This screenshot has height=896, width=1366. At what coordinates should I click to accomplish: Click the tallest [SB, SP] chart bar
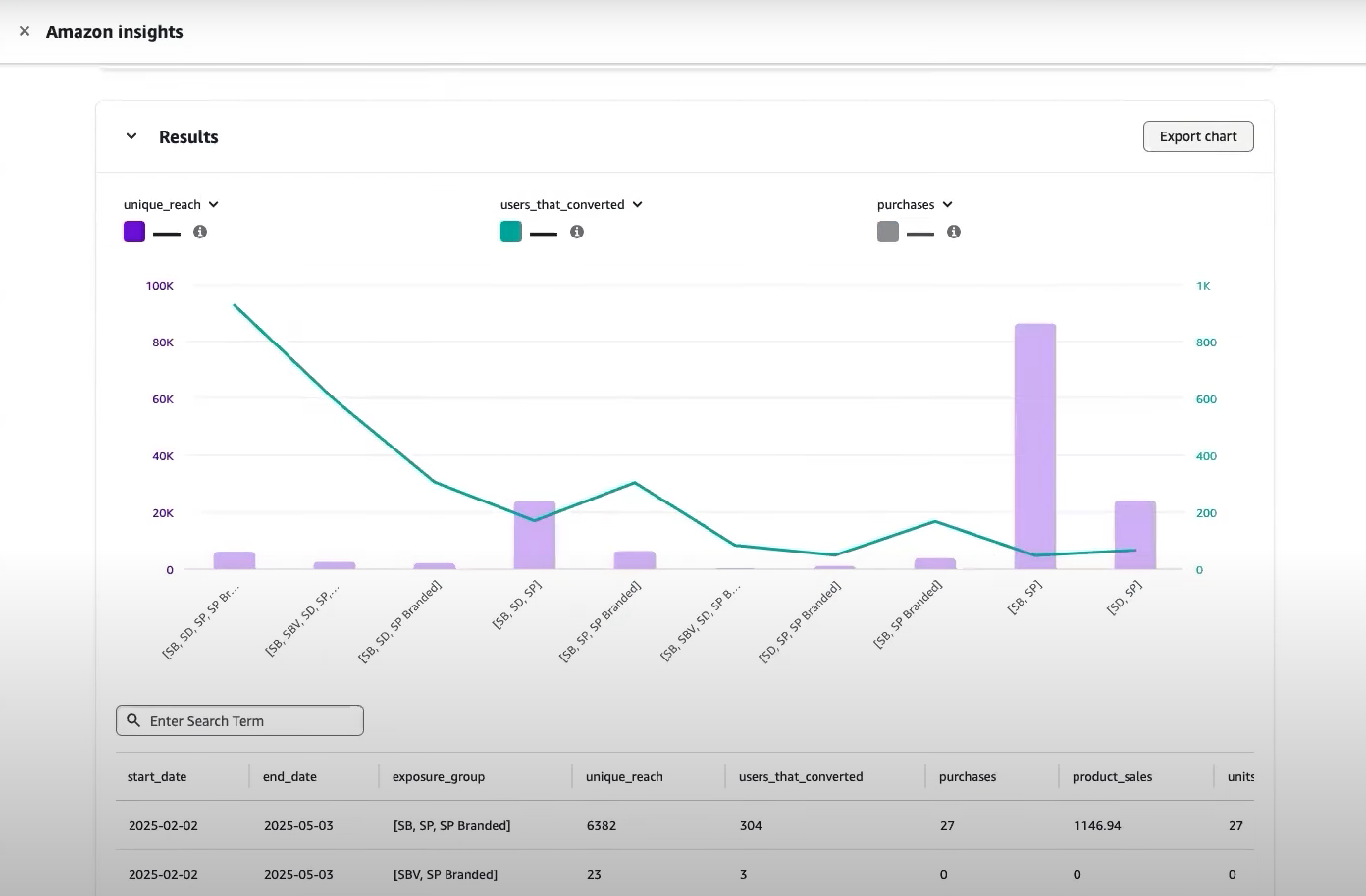point(1035,447)
